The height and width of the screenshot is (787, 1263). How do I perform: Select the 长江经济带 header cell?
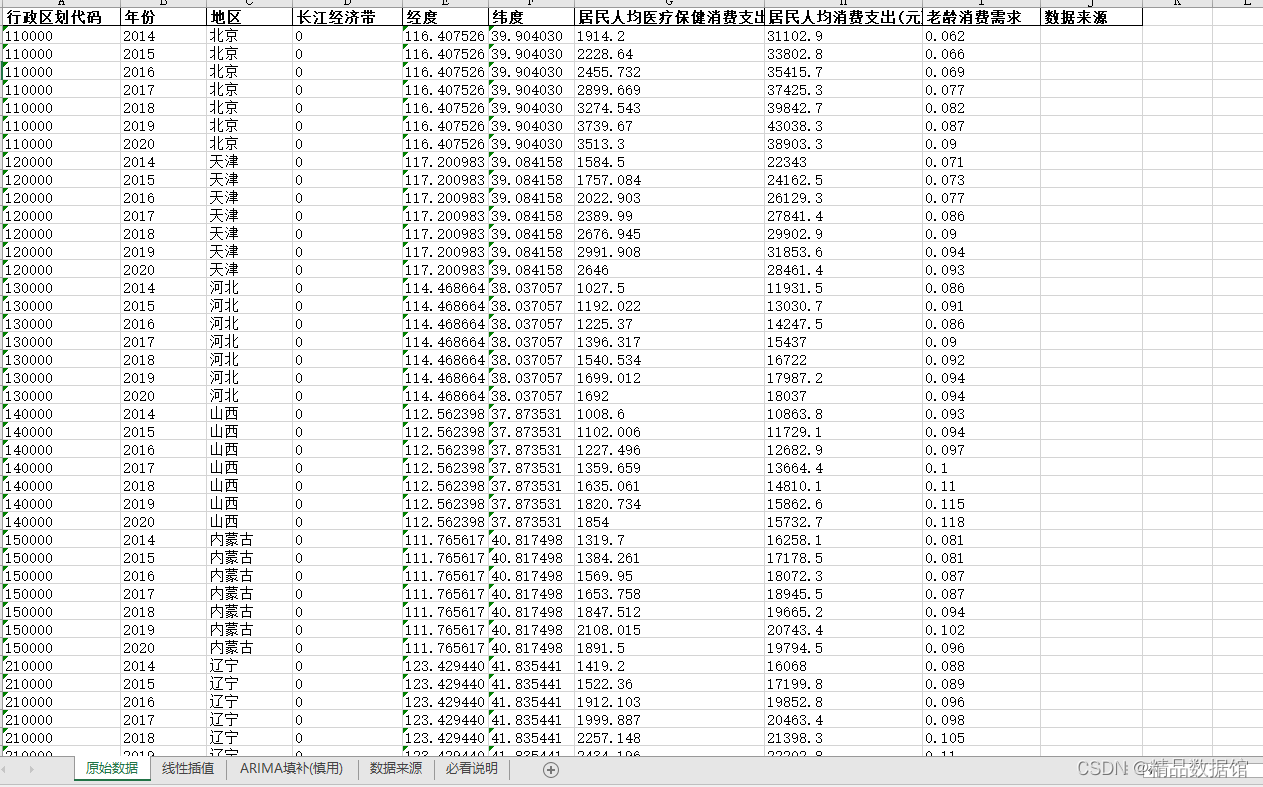point(347,17)
